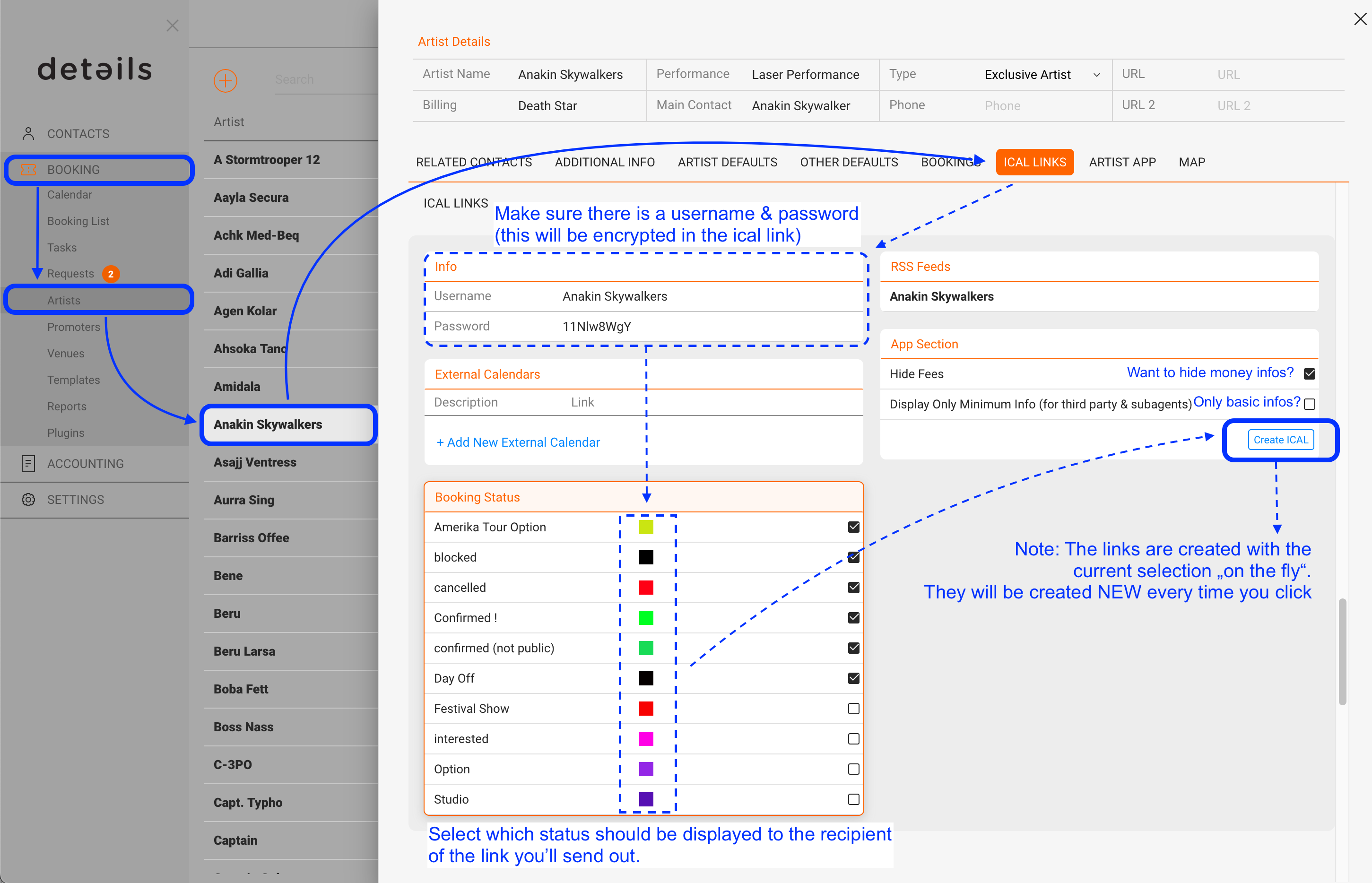Select Boba Fett from the artist list

(x=241, y=689)
